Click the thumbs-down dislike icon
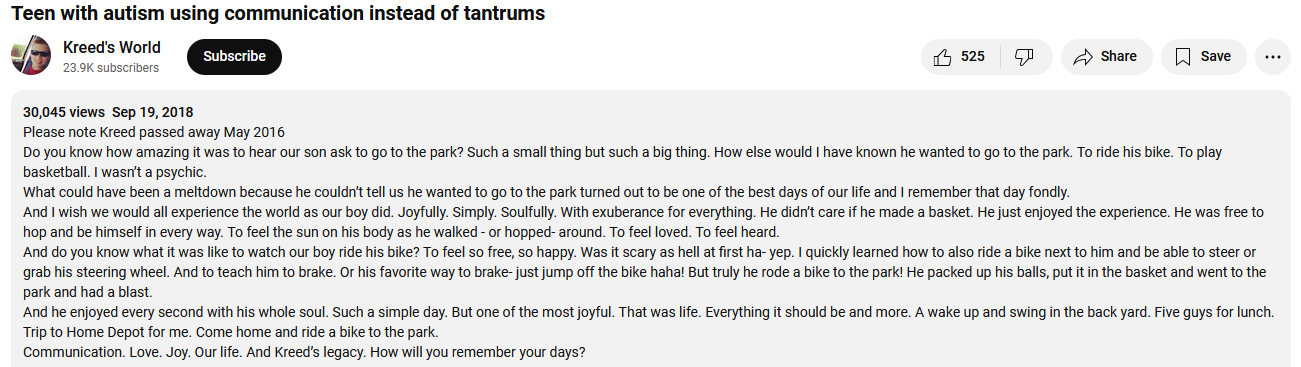1301x367 pixels. click(x=1024, y=57)
